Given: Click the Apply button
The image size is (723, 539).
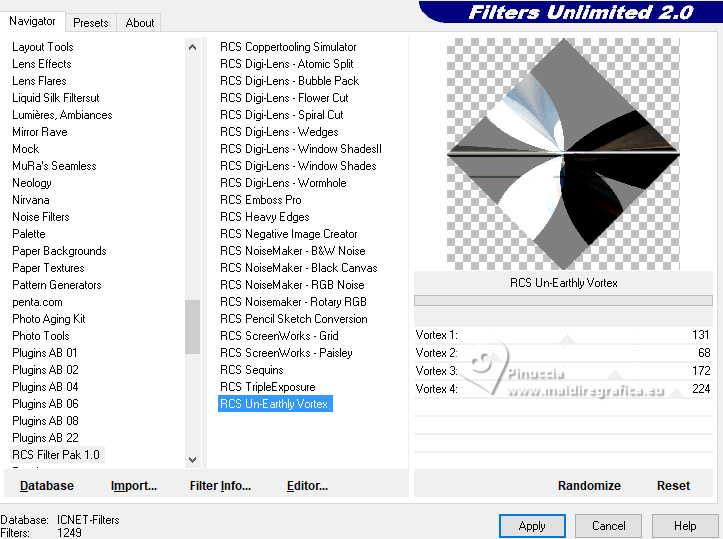Looking at the screenshot, I should click(532, 526).
